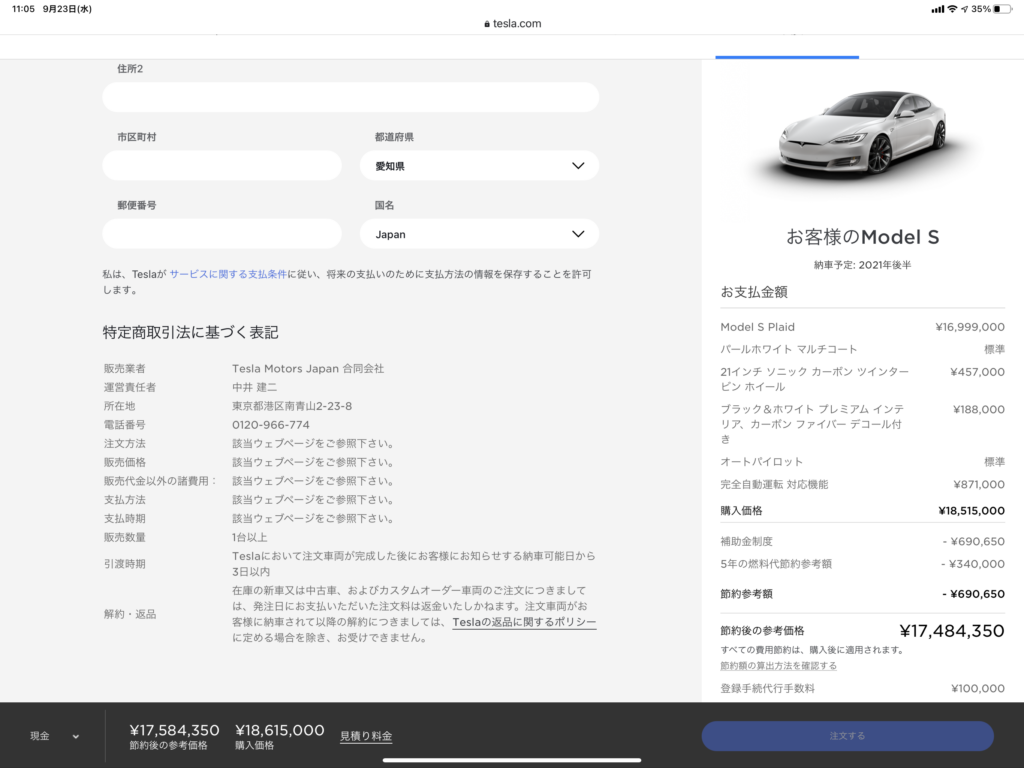The image size is (1024, 768).
Task: Expand the 国名 dropdown set to Japan
Action: (479, 234)
